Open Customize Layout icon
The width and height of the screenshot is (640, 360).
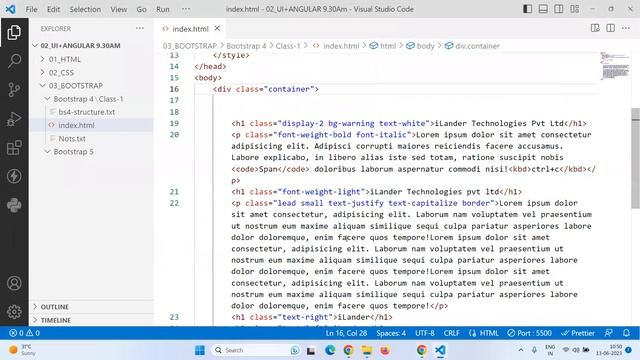575,9
